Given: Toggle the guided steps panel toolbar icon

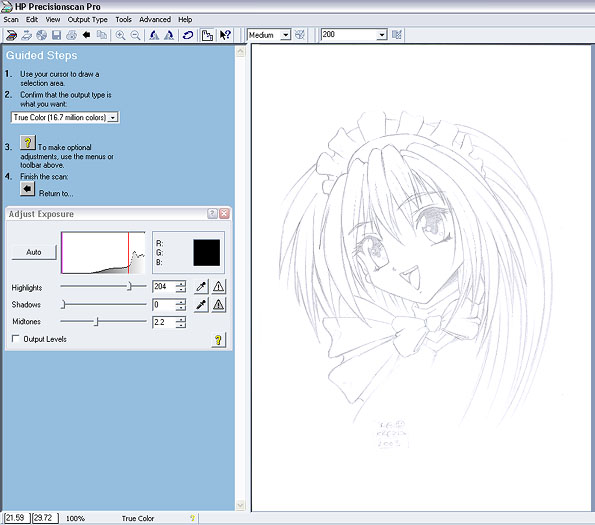Looking at the screenshot, I should coord(207,35).
